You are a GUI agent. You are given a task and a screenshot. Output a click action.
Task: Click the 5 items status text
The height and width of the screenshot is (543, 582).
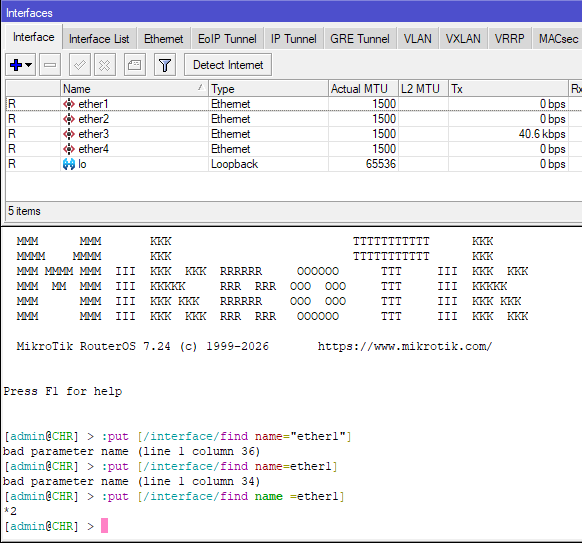tap(24, 211)
